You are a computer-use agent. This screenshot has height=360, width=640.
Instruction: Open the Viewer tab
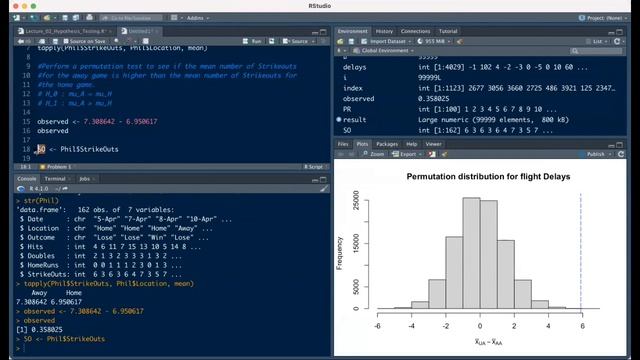pos(433,144)
